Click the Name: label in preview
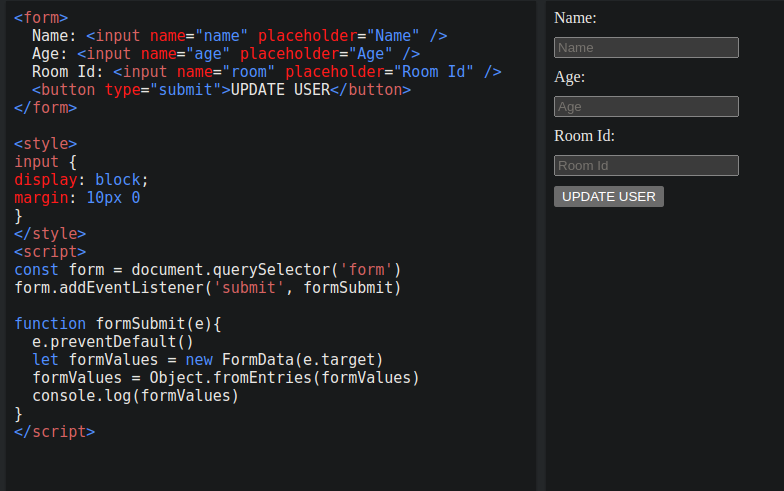 pos(575,18)
